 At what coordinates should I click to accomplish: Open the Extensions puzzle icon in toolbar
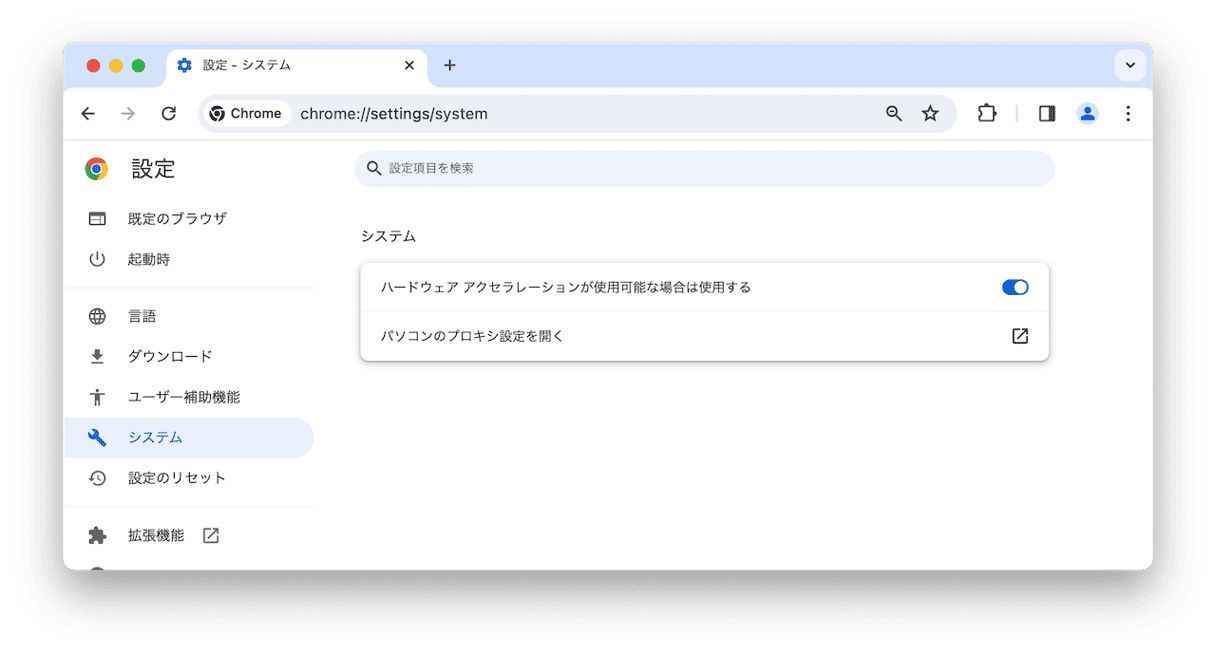986,114
